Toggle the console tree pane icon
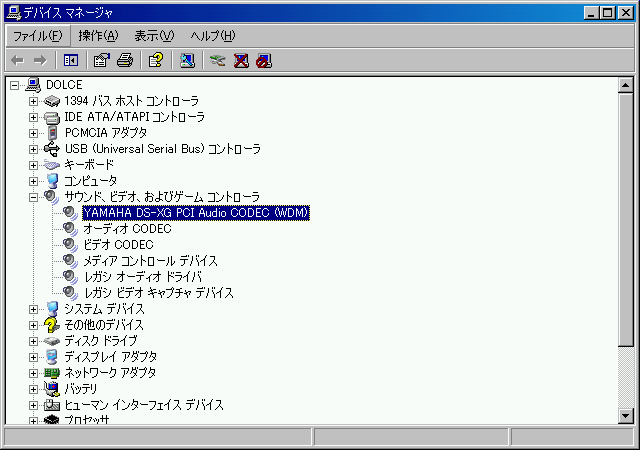This screenshot has width=640, height=450. click(71, 61)
